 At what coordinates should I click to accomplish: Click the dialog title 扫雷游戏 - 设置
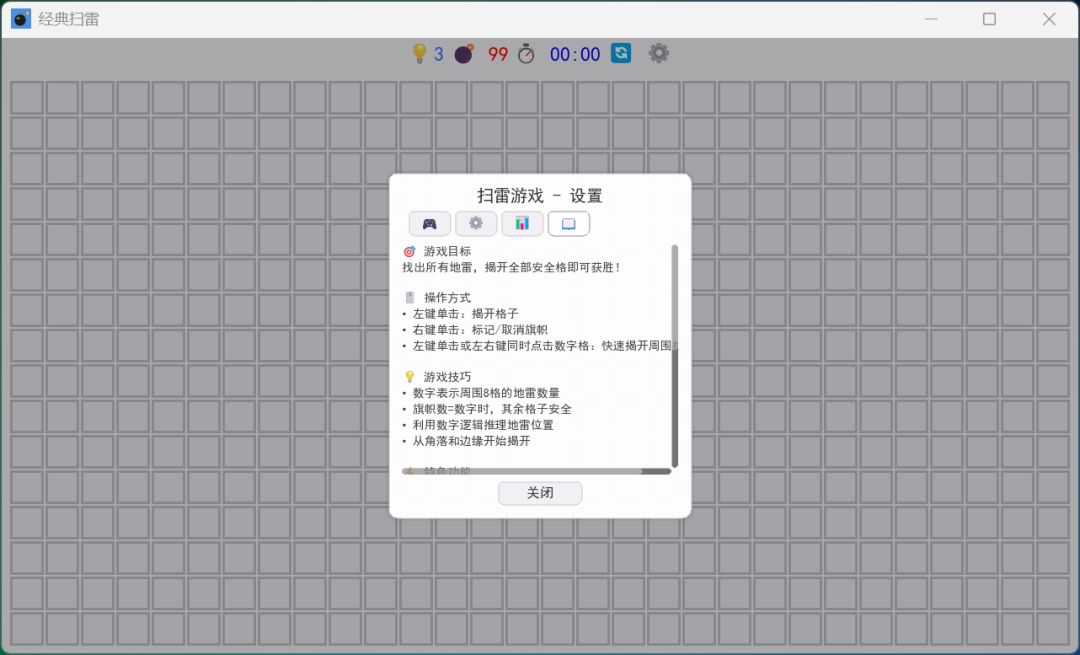[x=540, y=196]
